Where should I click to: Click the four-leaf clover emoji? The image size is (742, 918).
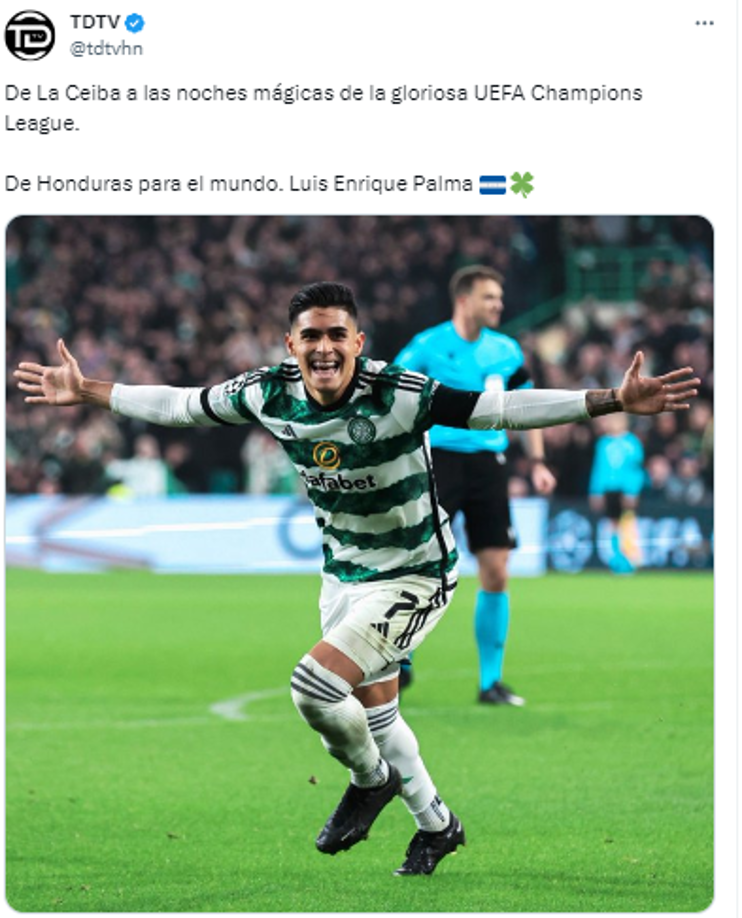pos(522,184)
